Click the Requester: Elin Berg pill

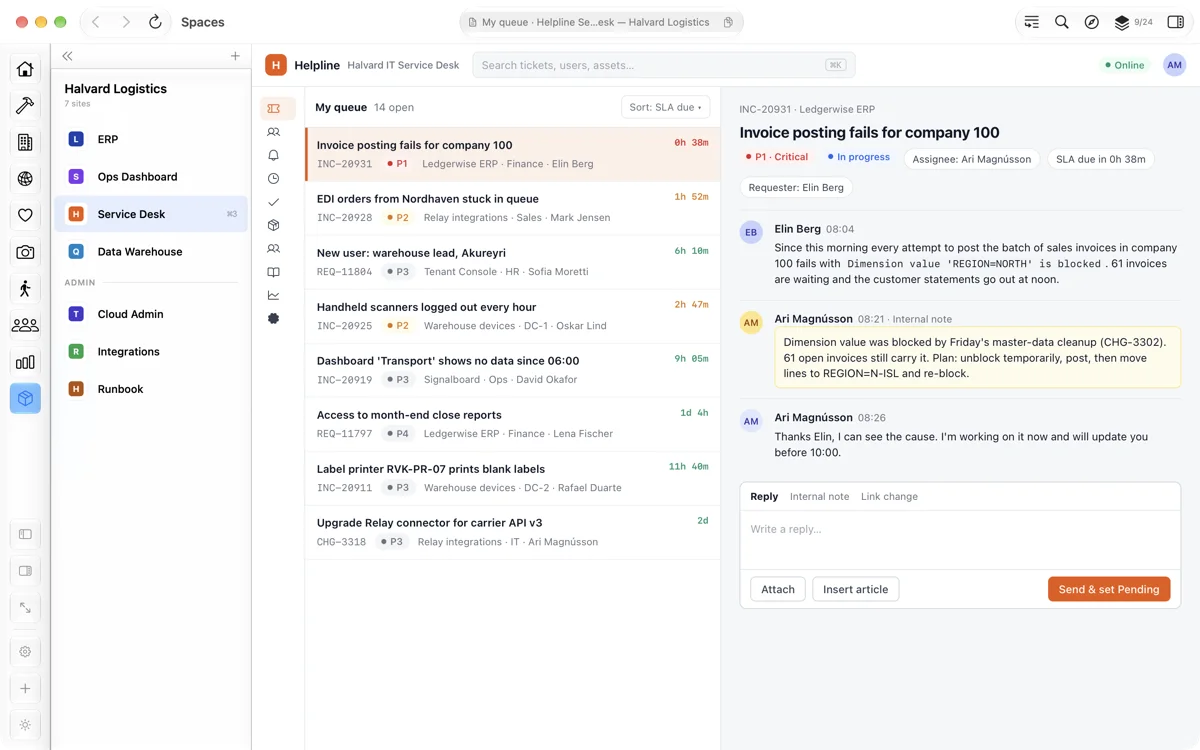[x=796, y=187]
